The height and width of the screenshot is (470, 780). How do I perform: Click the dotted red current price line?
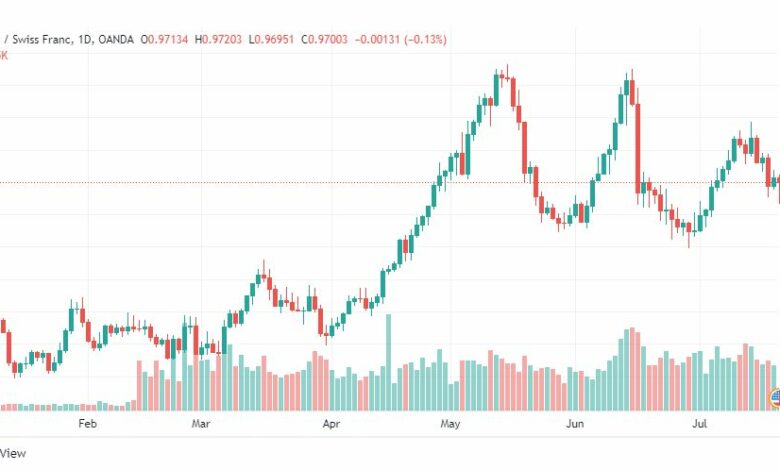[x=390, y=183]
